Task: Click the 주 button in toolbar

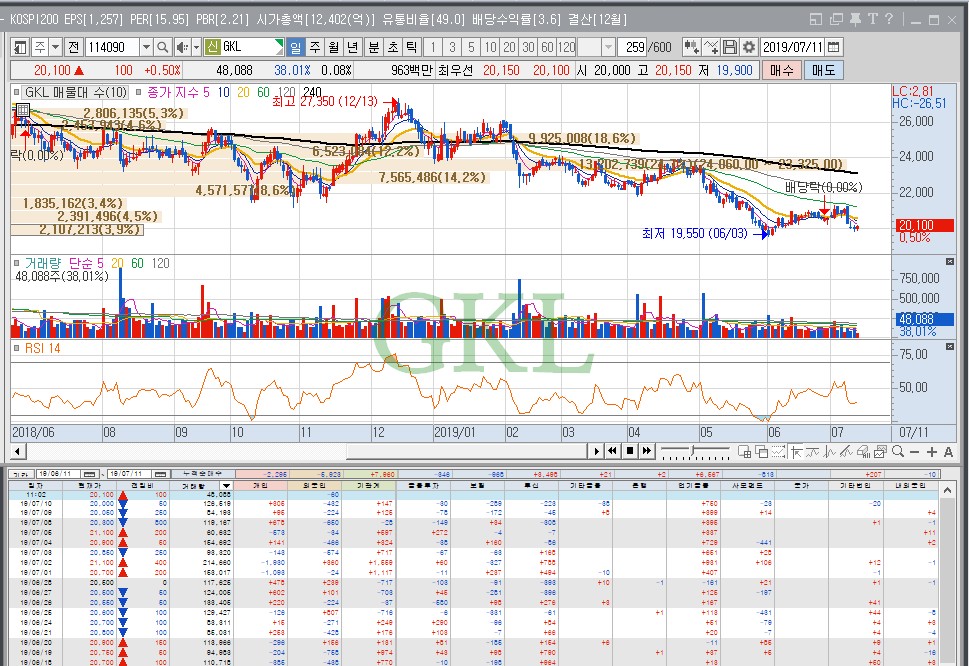Action: [x=40, y=47]
